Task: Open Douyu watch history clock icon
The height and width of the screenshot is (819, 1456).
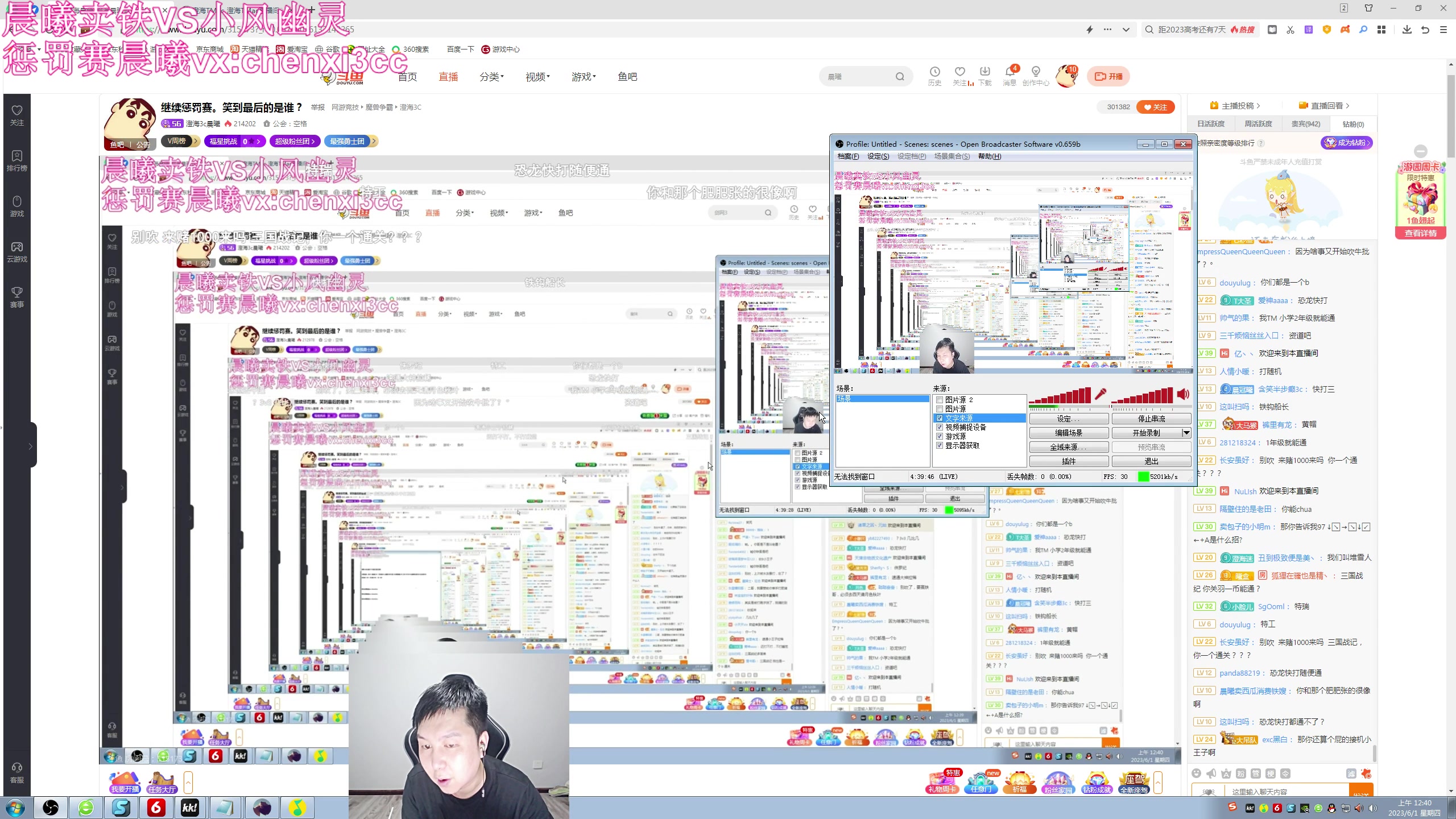Action: (x=934, y=72)
